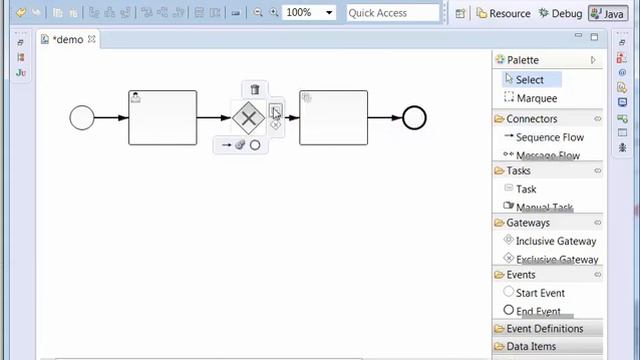
Task: Pin the Tasks drawer open
Action: coord(598,171)
